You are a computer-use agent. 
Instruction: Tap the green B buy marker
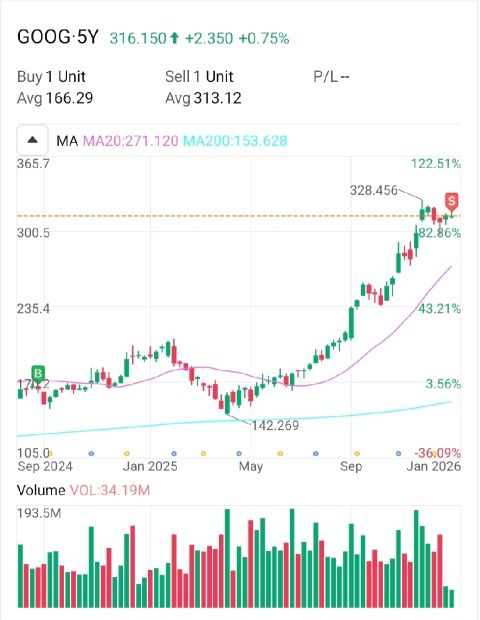pyautogui.click(x=38, y=374)
